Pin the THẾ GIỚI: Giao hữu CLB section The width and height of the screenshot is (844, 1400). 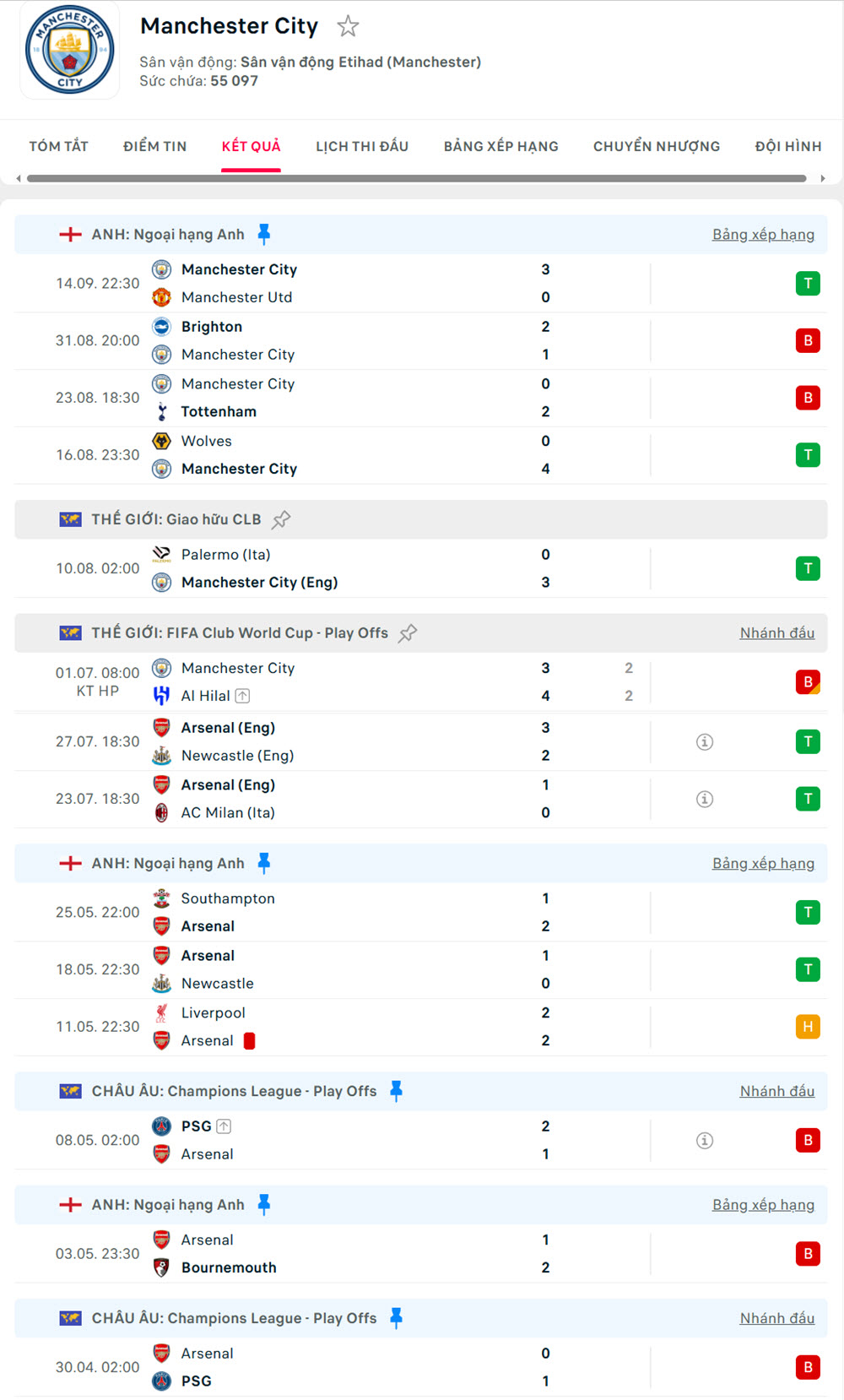tap(282, 519)
